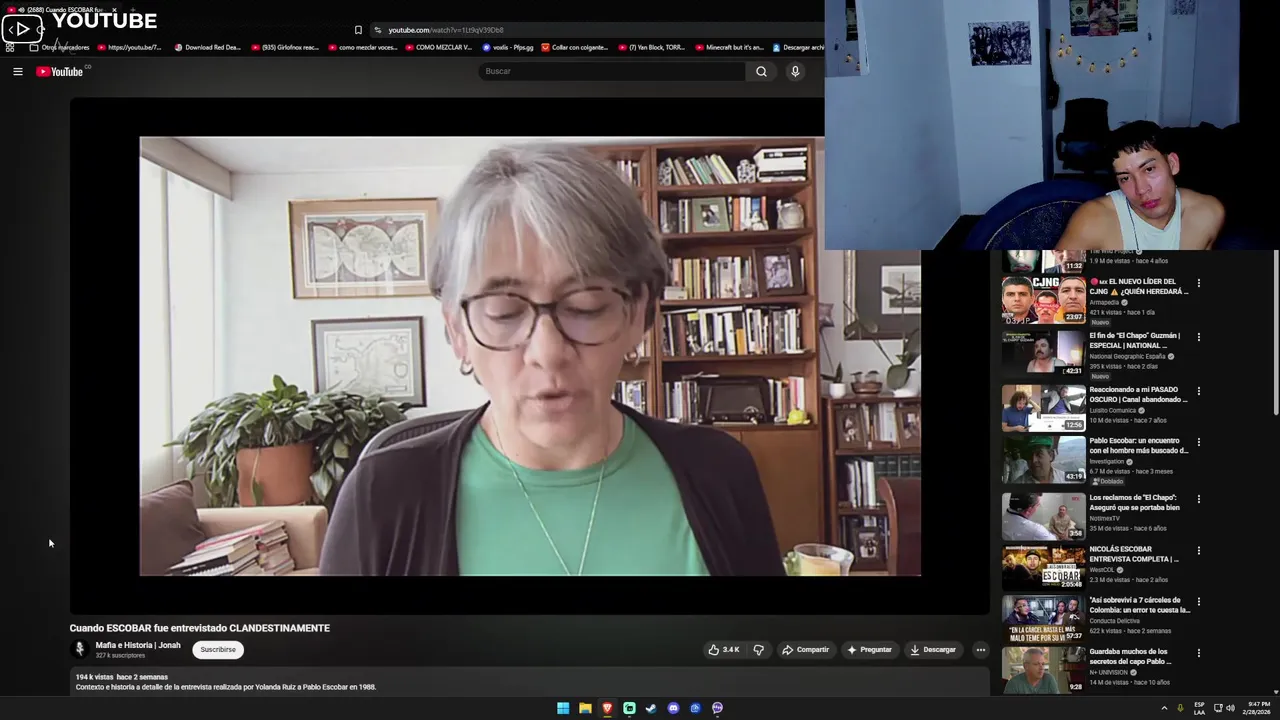Select video title Cuando ESCOBAR fue entrevistado

[199, 628]
